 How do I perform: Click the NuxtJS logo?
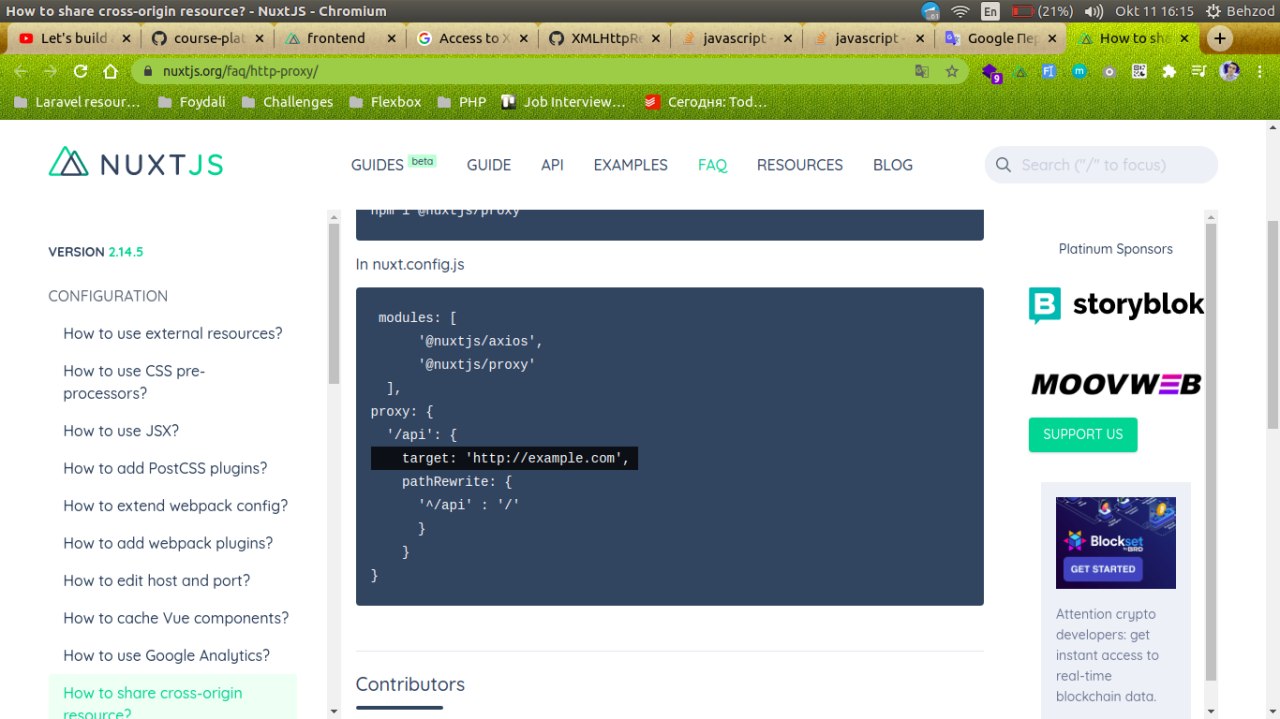(136, 163)
